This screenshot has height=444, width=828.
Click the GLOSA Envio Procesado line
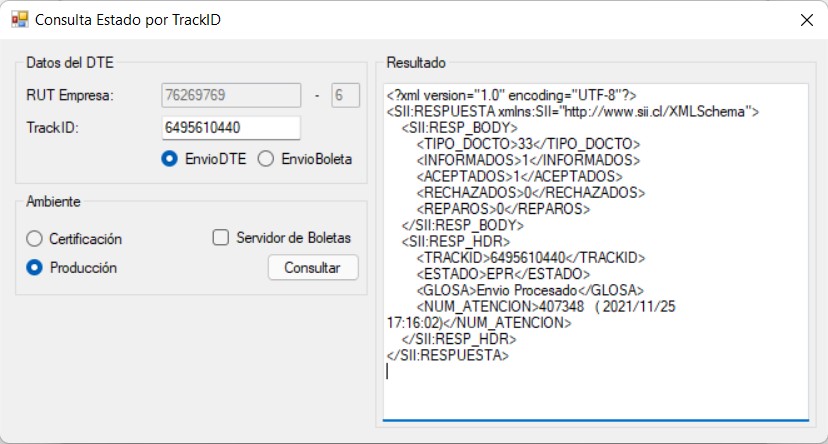530,290
